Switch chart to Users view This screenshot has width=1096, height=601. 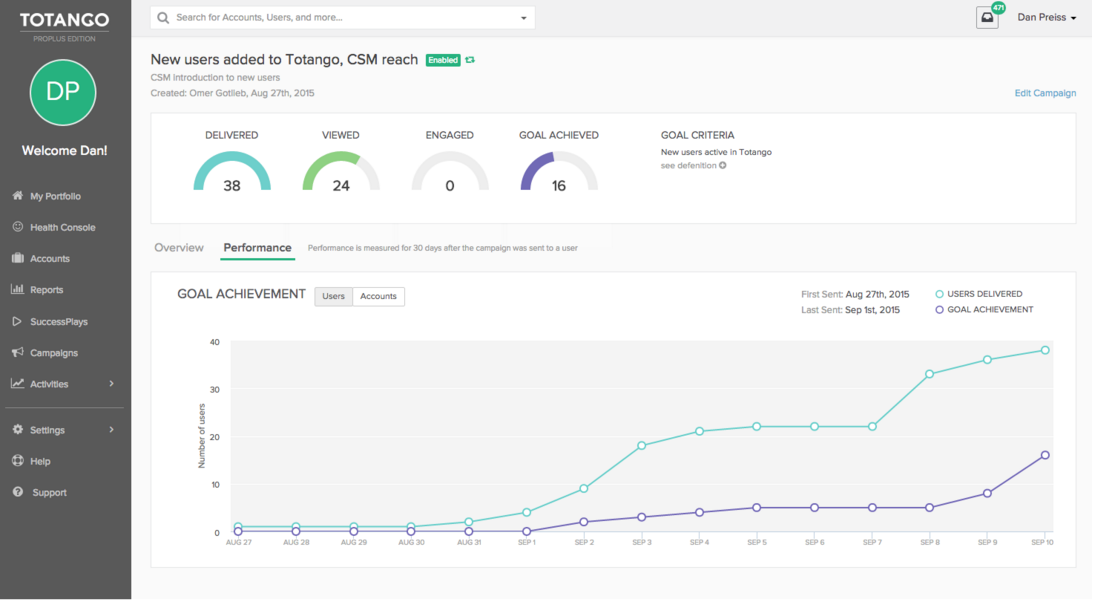pyautogui.click(x=333, y=296)
